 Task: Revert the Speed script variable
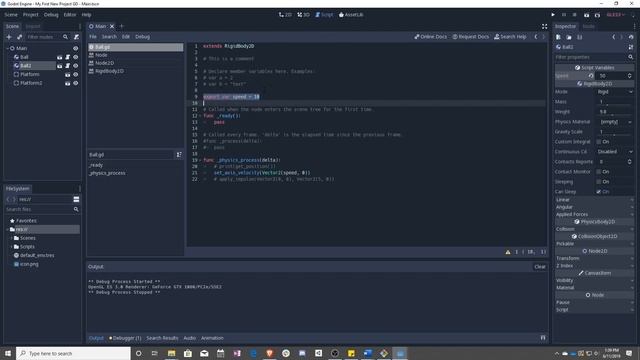point(591,76)
